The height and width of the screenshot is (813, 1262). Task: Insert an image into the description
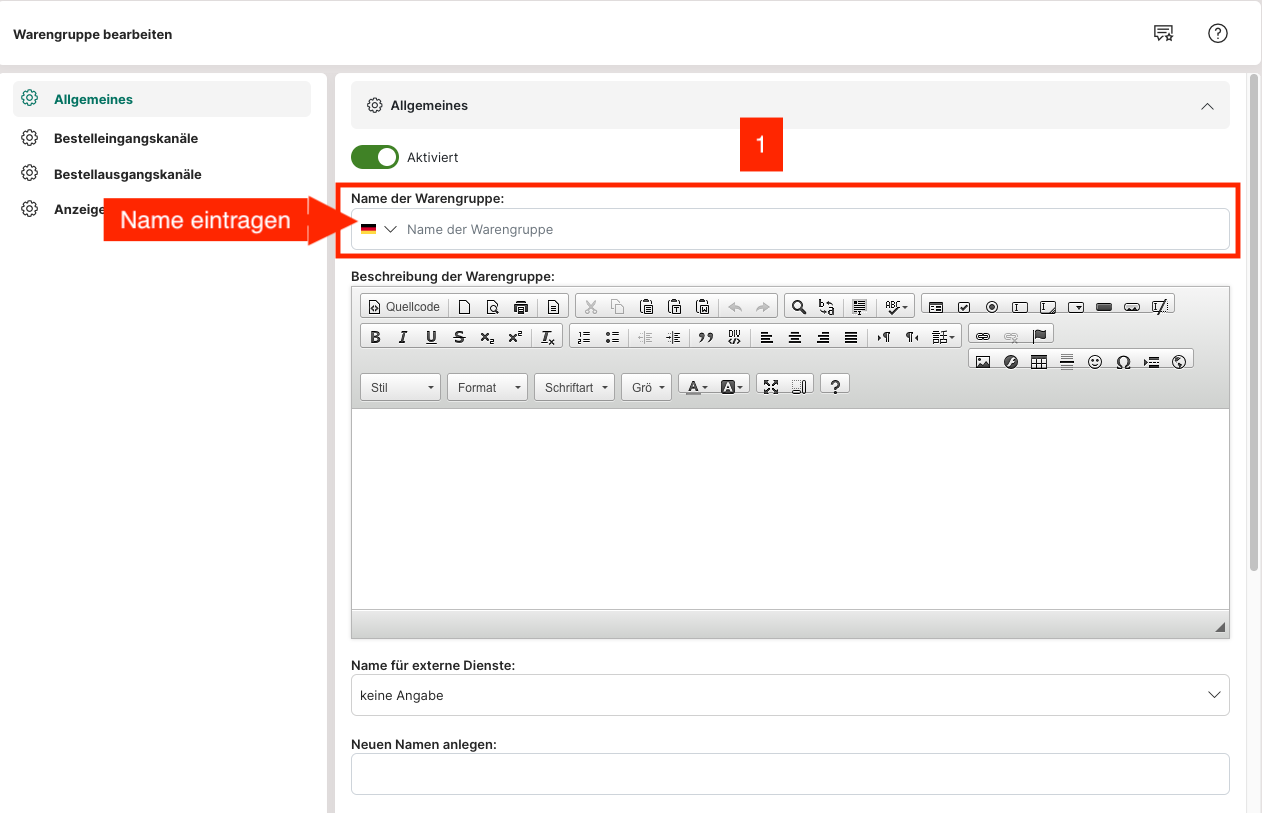click(x=983, y=362)
